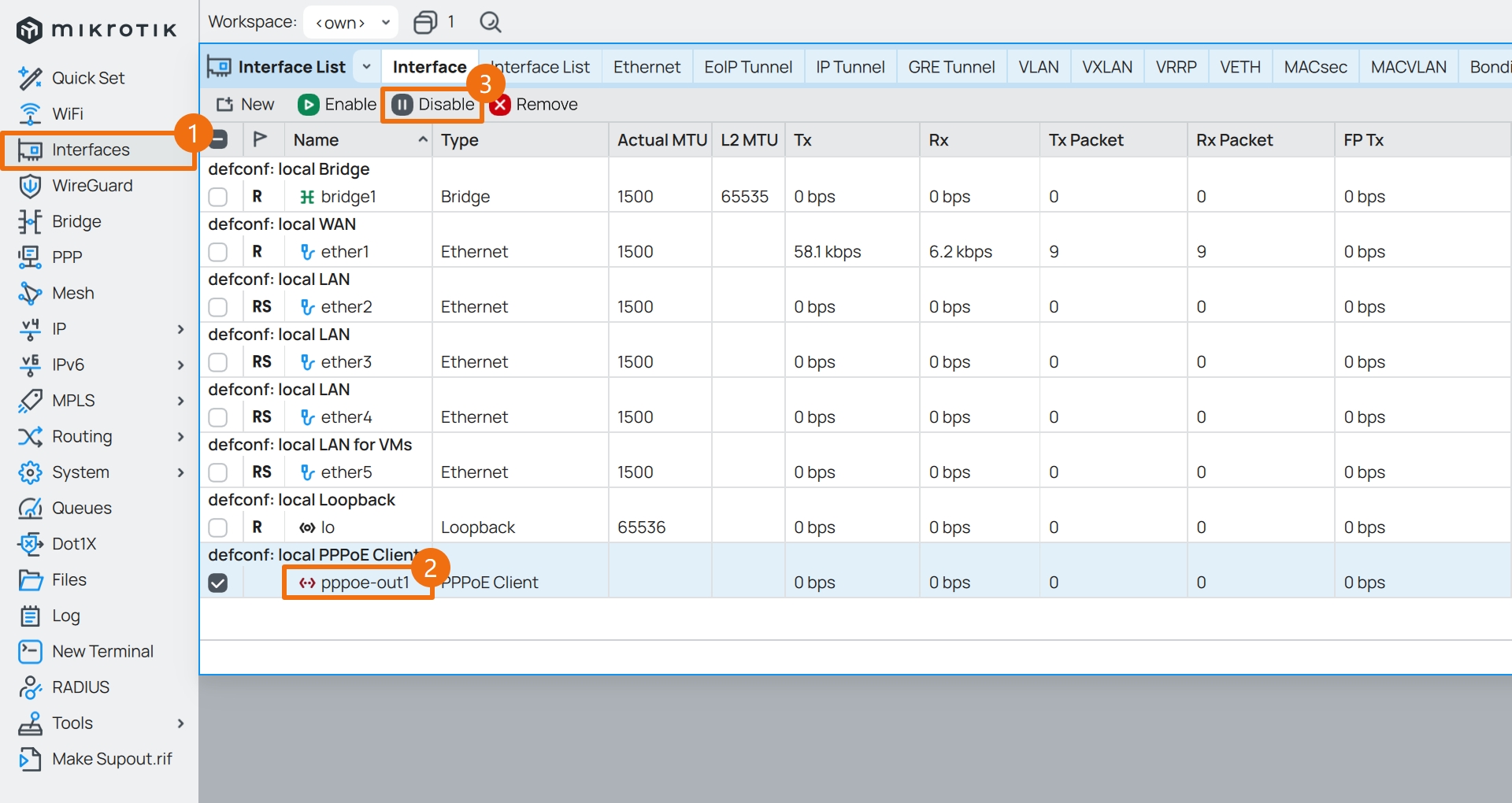Click the Actual MTU column header
Image resolution: width=1512 pixels, height=803 pixels.
coord(661,140)
